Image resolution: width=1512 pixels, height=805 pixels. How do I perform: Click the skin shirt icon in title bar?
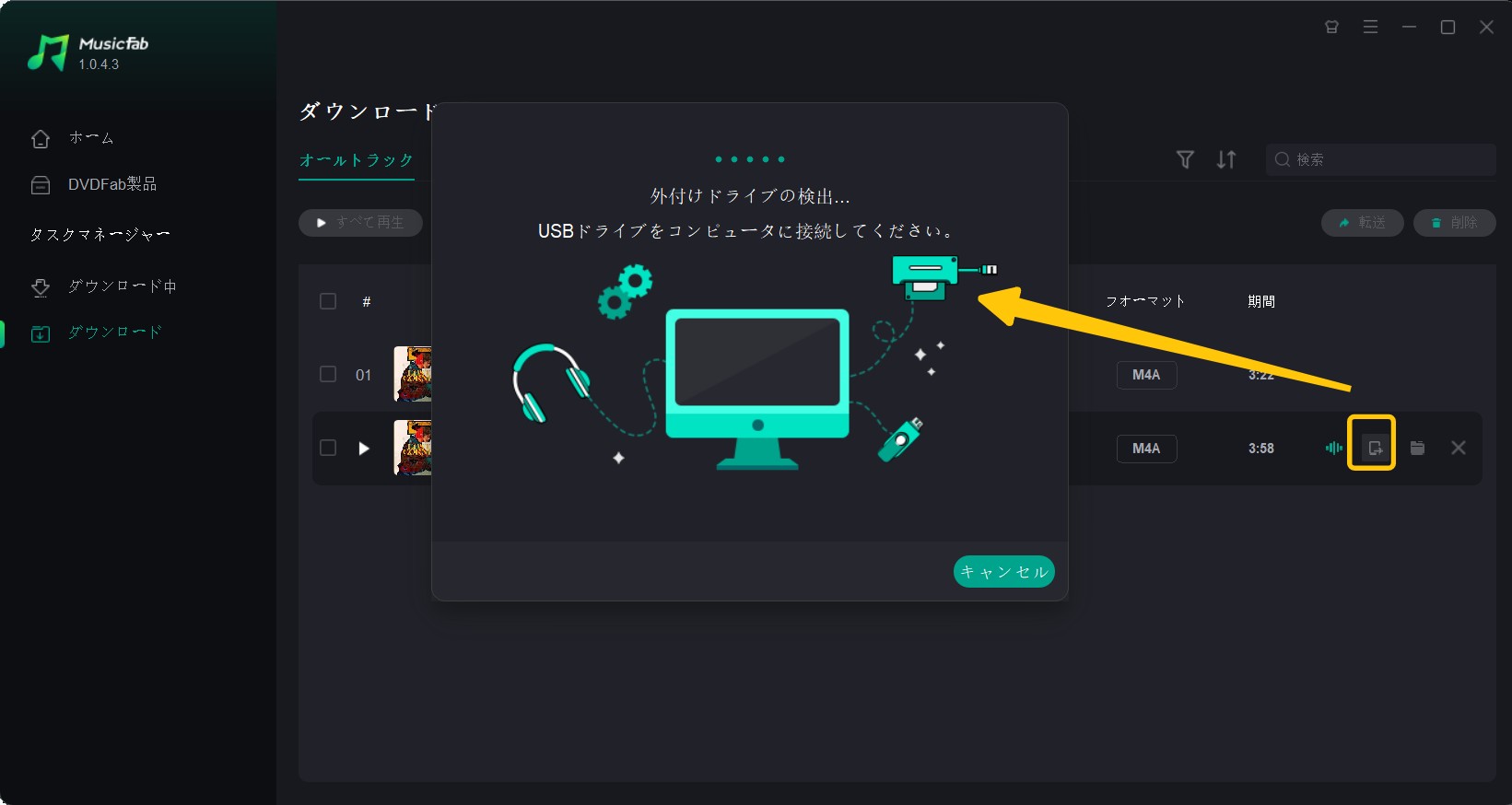pyautogui.click(x=1331, y=27)
